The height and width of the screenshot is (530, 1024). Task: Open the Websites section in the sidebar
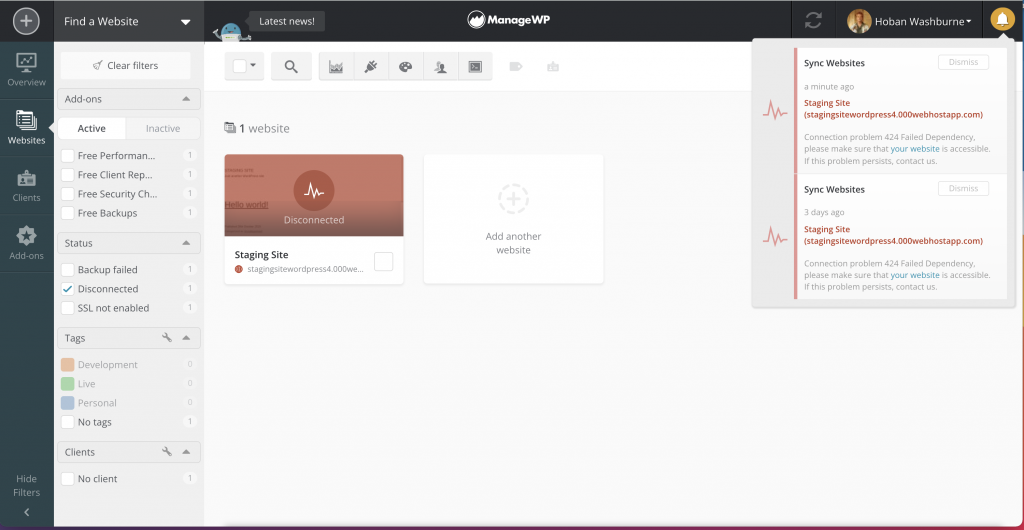click(x=27, y=127)
